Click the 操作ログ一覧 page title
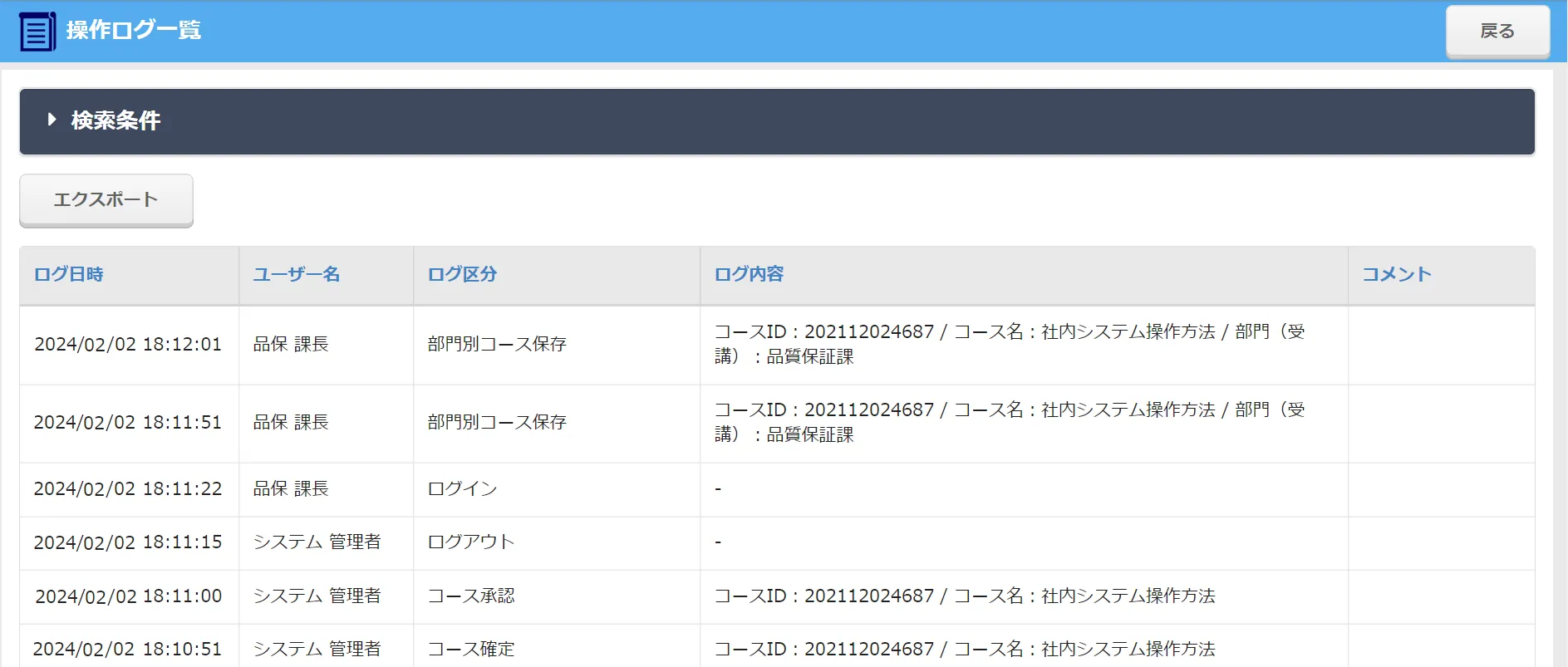Image resolution: width=1568 pixels, height=667 pixels. coord(134,31)
